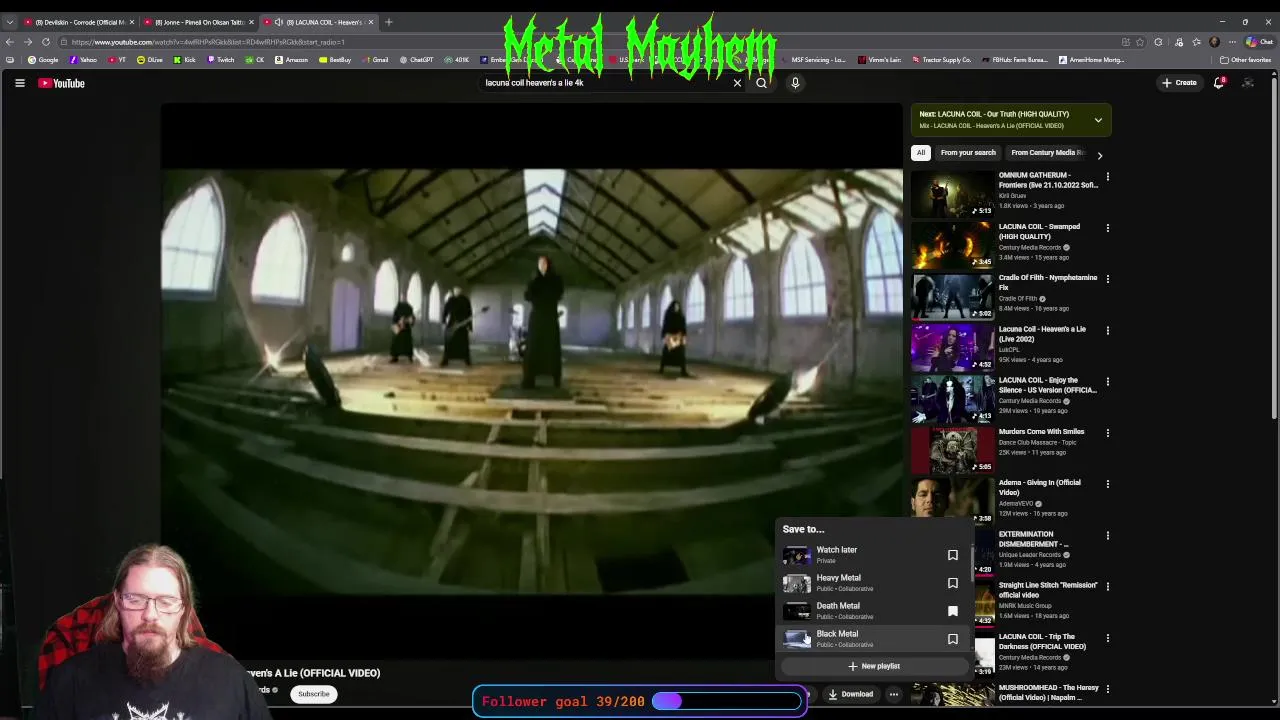Open the tab search dropdown in browser

pyautogui.click(x=10, y=22)
